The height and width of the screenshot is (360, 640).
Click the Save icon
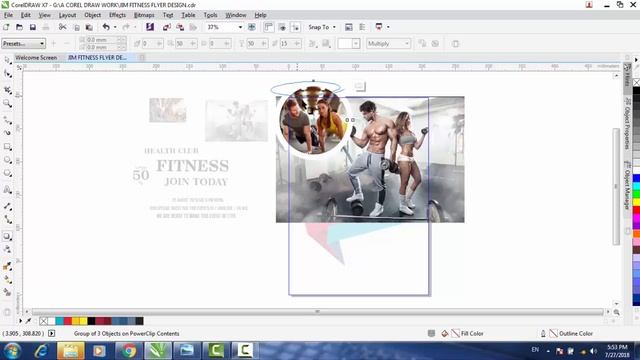[33, 27]
